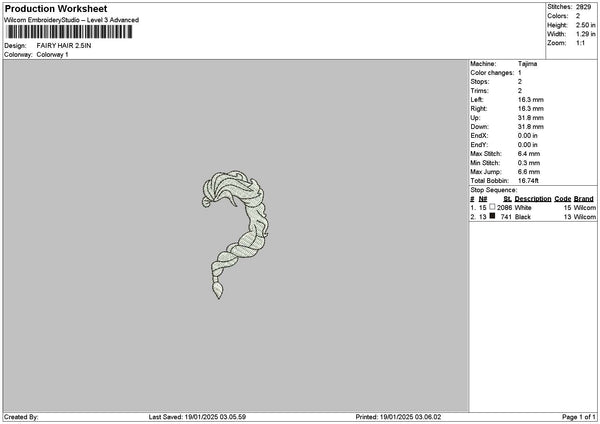Click the Zoom value '1:1'
This screenshot has width=600, height=424.
point(580,43)
